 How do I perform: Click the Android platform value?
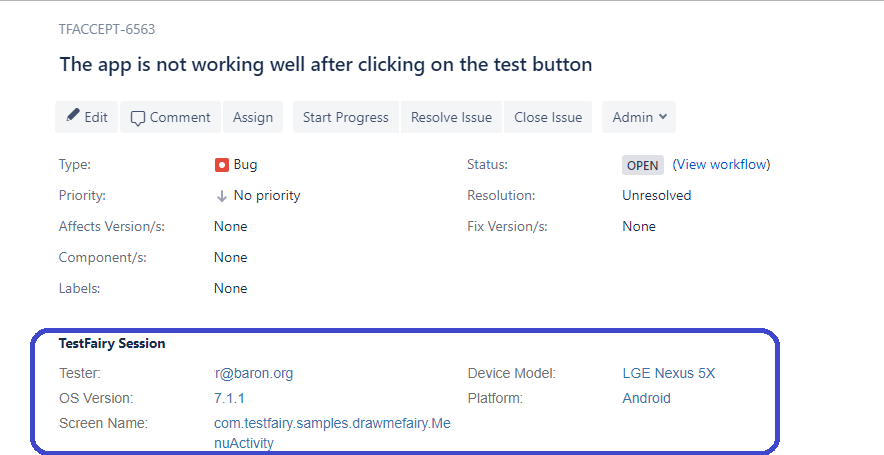click(x=646, y=398)
